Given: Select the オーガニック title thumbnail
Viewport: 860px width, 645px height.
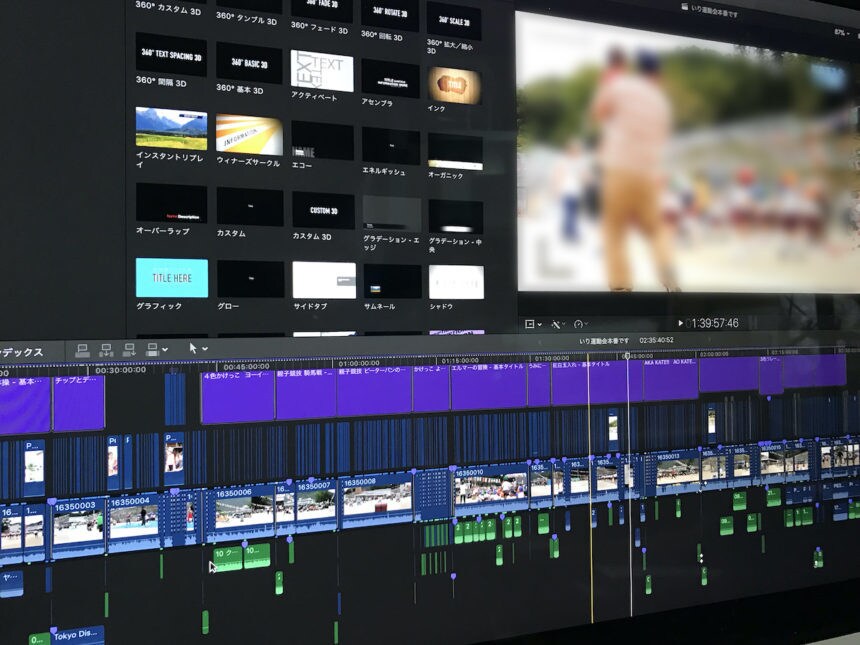Looking at the screenshot, I should [455, 151].
